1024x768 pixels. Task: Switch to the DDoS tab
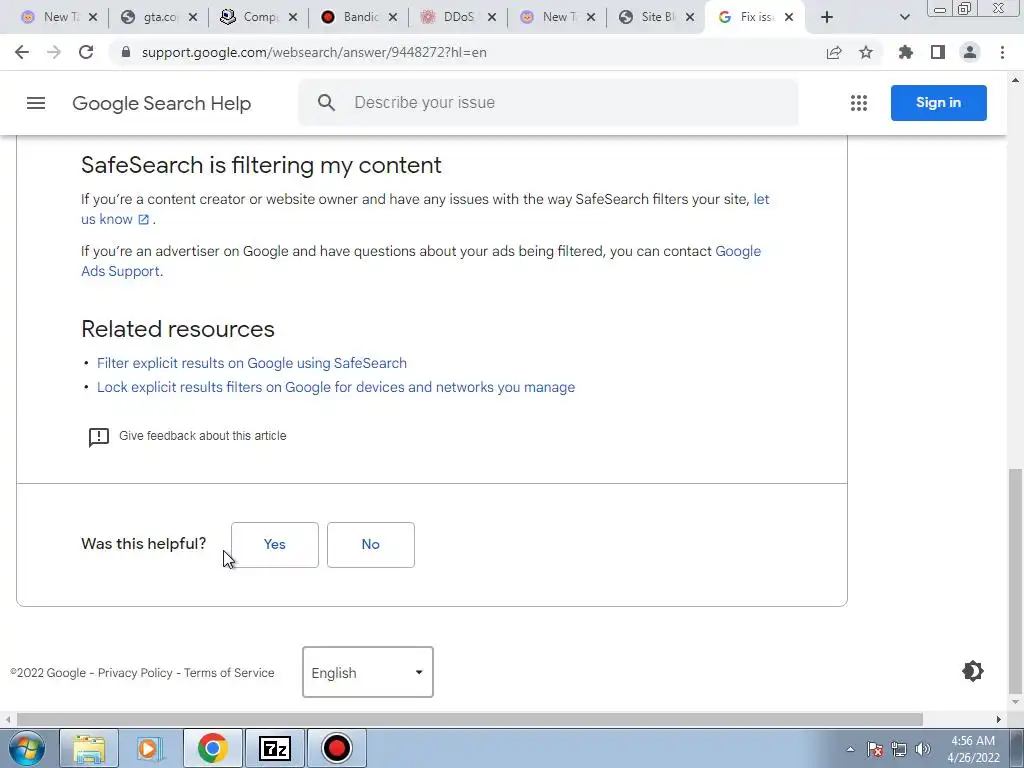(458, 18)
